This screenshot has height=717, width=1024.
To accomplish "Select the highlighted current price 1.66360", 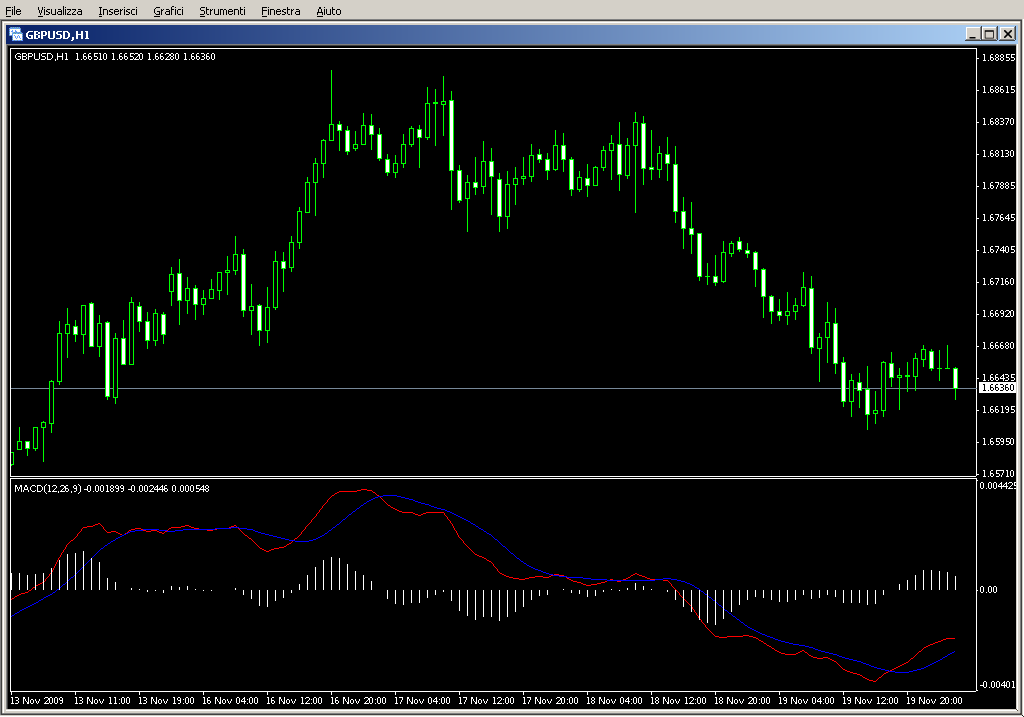I will point(998,388).
